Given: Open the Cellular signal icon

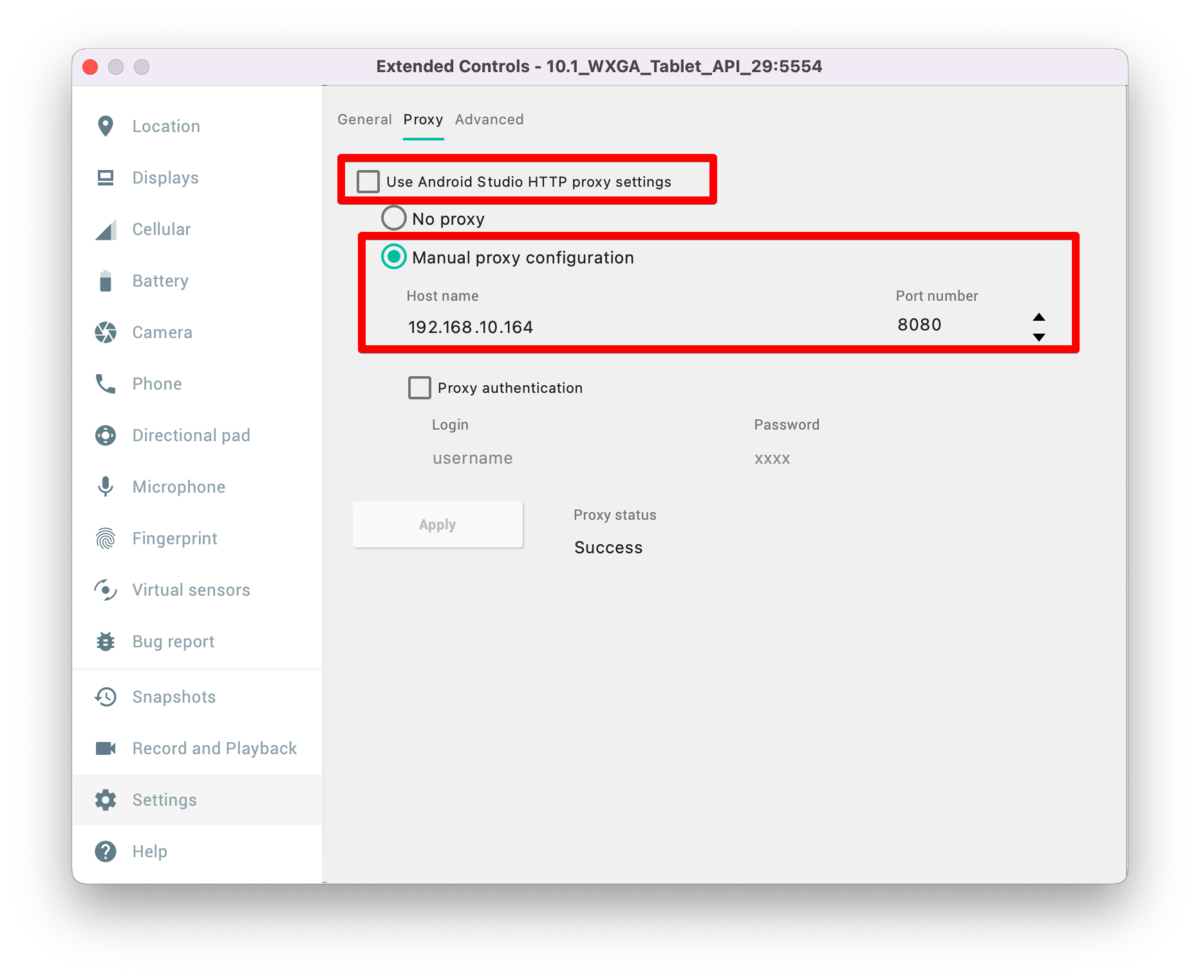Looking at the screenshot, I should 105,230.
